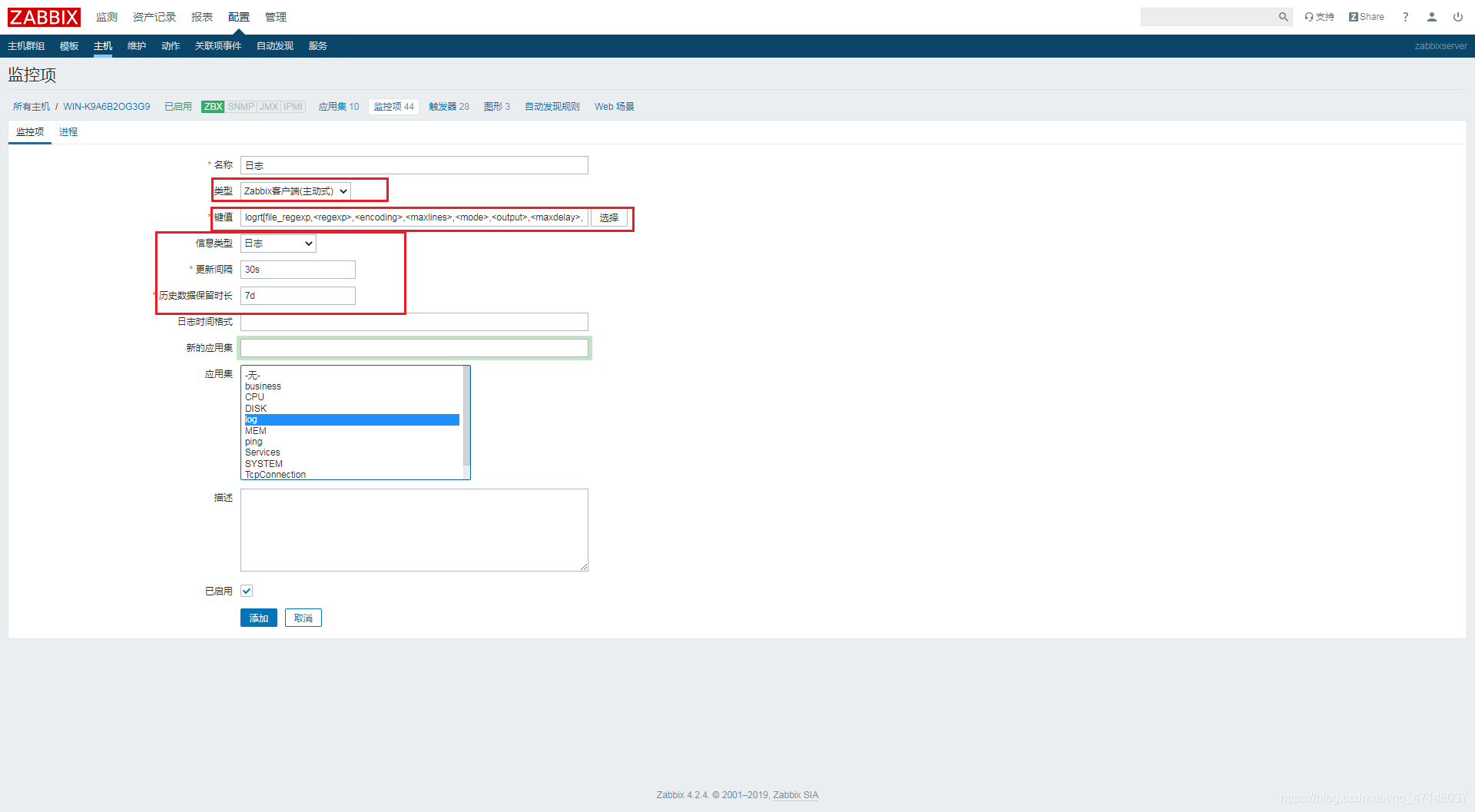This screenshot has width=1475, height=812.
Task: Select SYSTEM in application list
Action: tap(352, 464)
